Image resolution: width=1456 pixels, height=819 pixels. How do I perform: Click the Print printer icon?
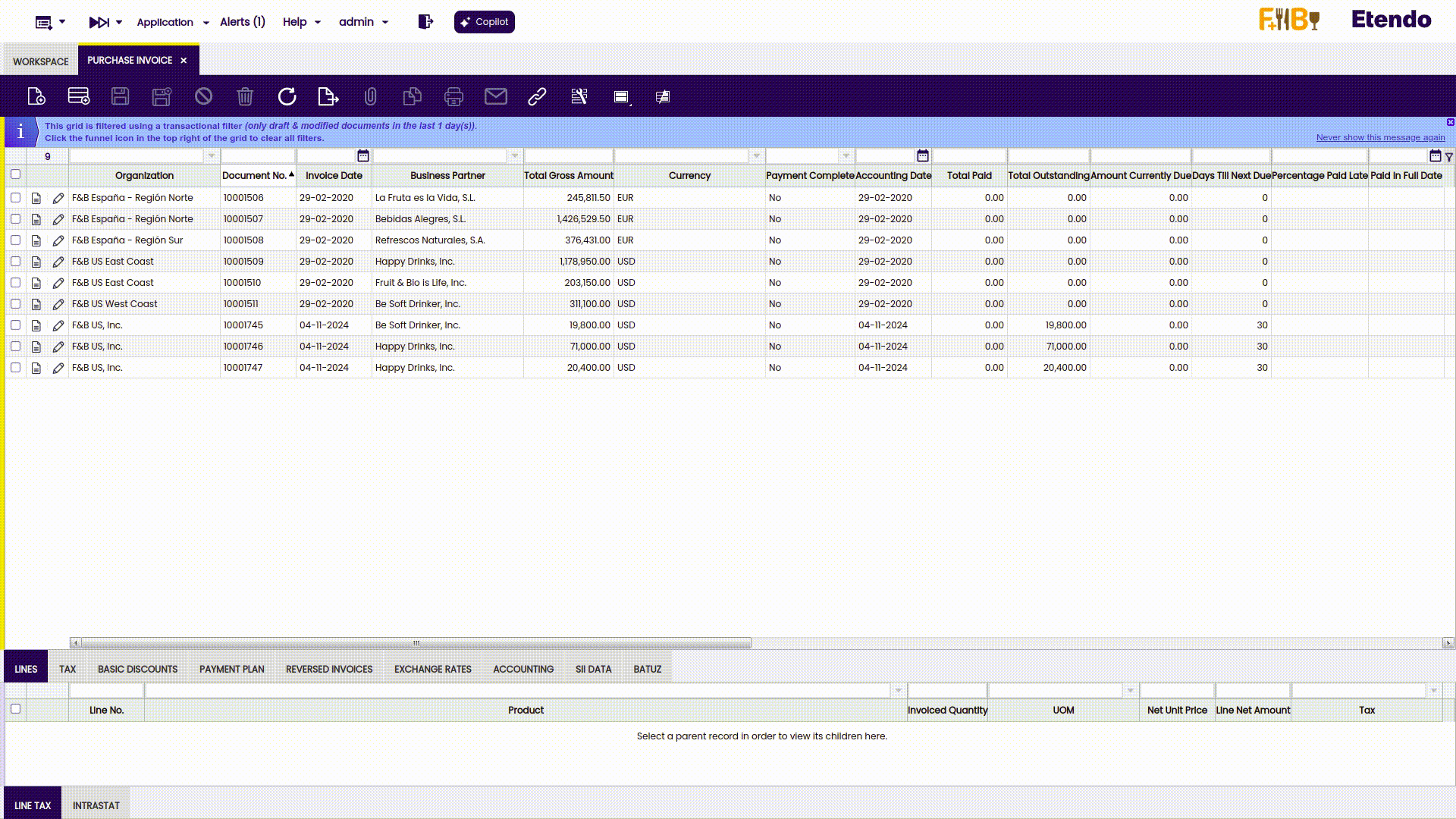click(453, 96)
